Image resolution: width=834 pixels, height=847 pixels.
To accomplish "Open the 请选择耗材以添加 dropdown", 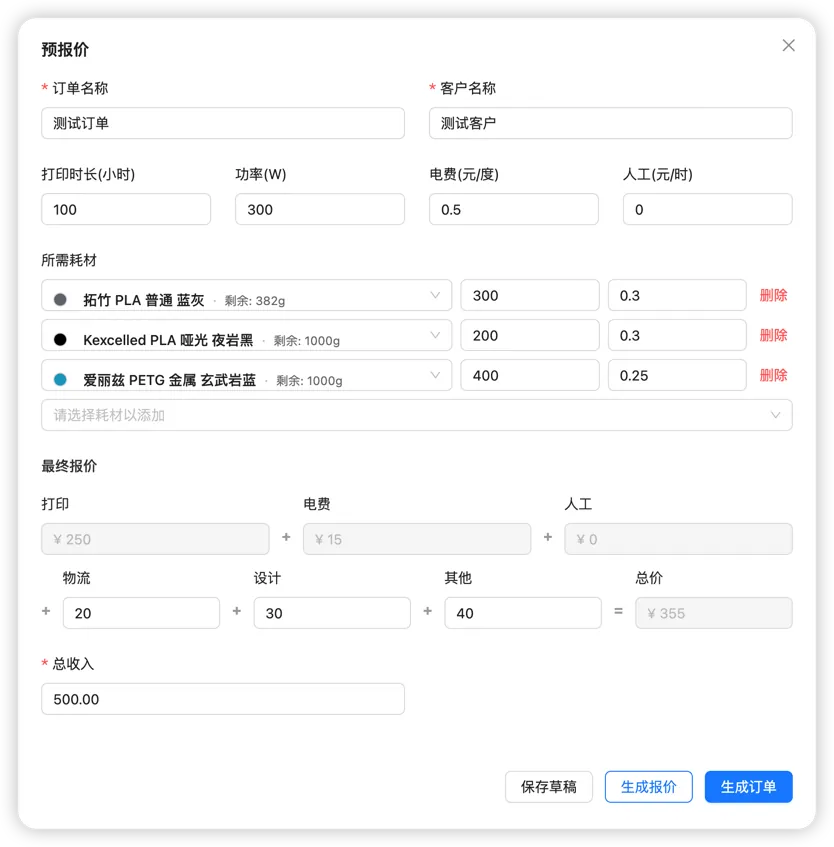I will click(x=417, y=413).
